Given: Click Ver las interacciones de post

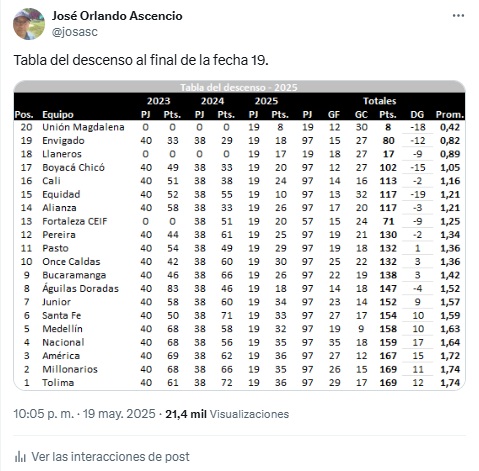Looking at the screenshot, I should 110,456.
